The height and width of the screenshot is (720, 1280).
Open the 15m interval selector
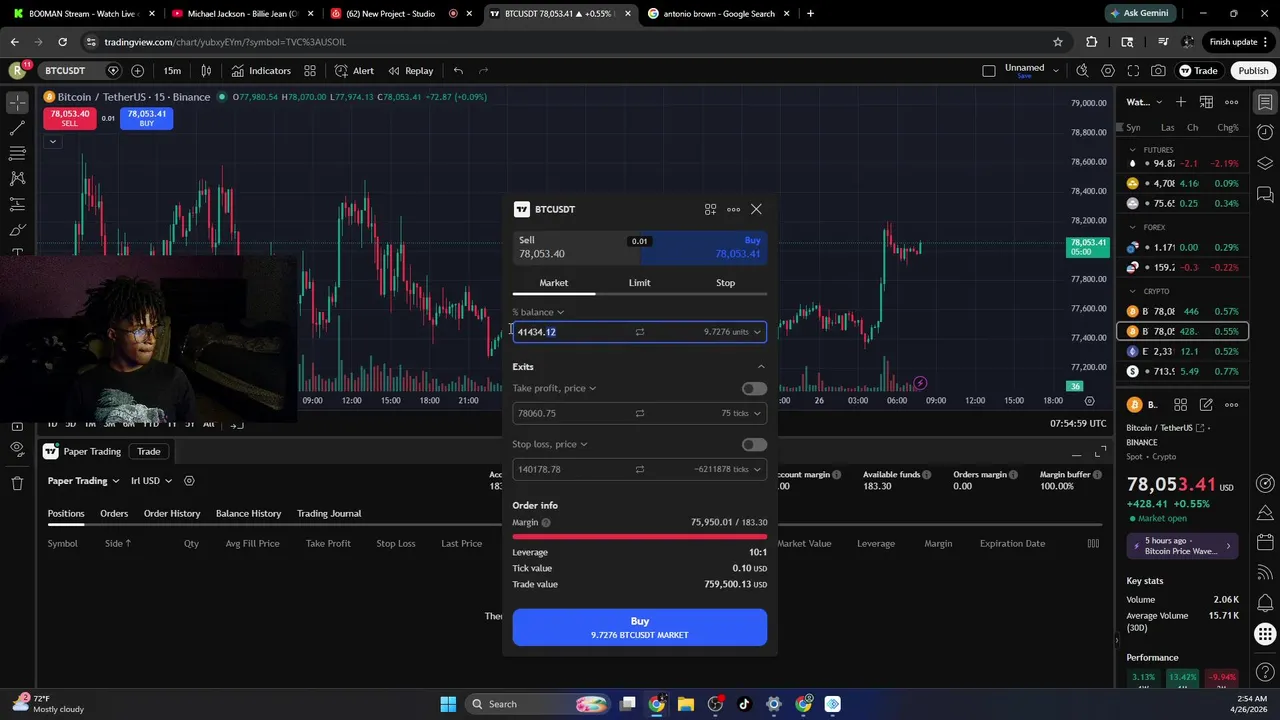click(172, 71)
